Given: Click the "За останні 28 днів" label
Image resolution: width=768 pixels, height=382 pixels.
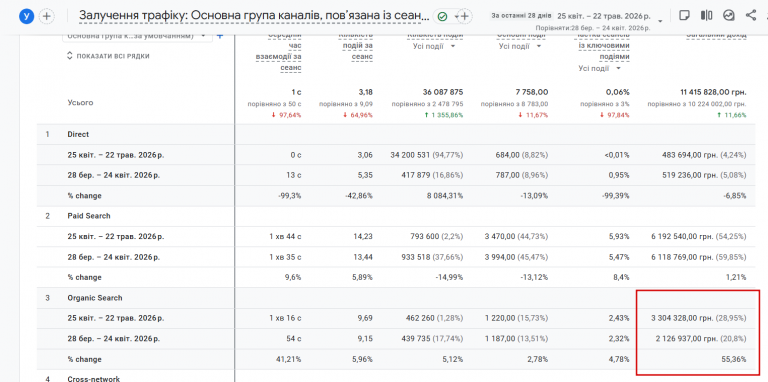Looking at the screenshot, I should 521,16.
